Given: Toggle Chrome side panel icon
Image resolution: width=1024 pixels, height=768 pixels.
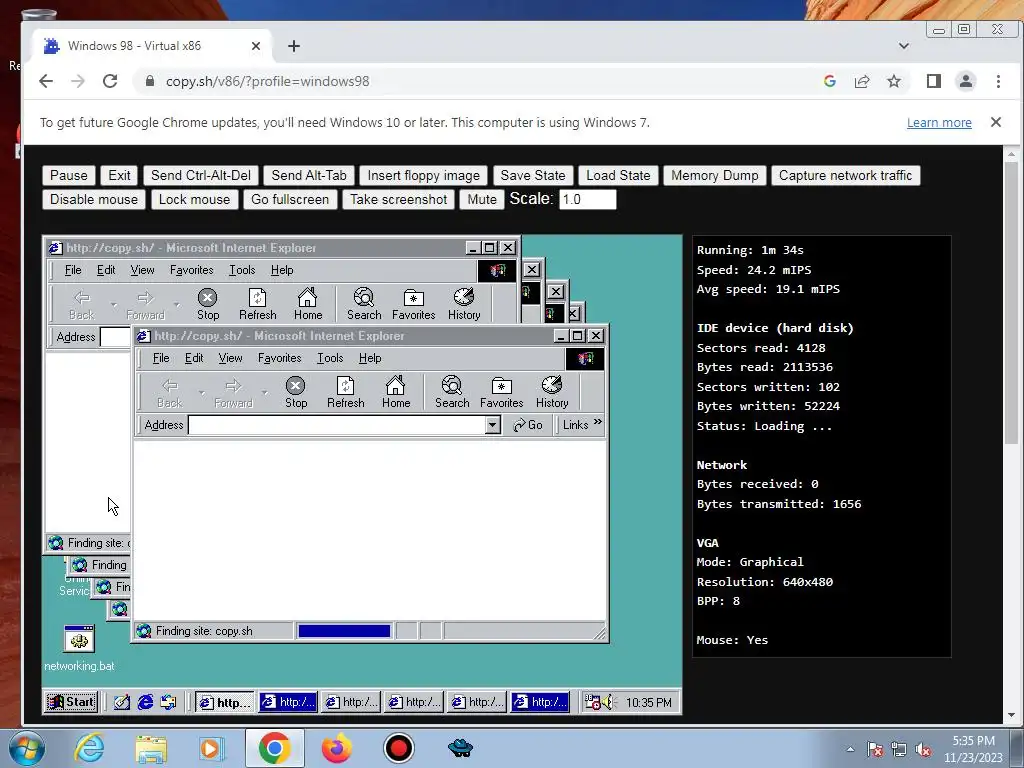Looking at the screenshot, I should point(933,81).
